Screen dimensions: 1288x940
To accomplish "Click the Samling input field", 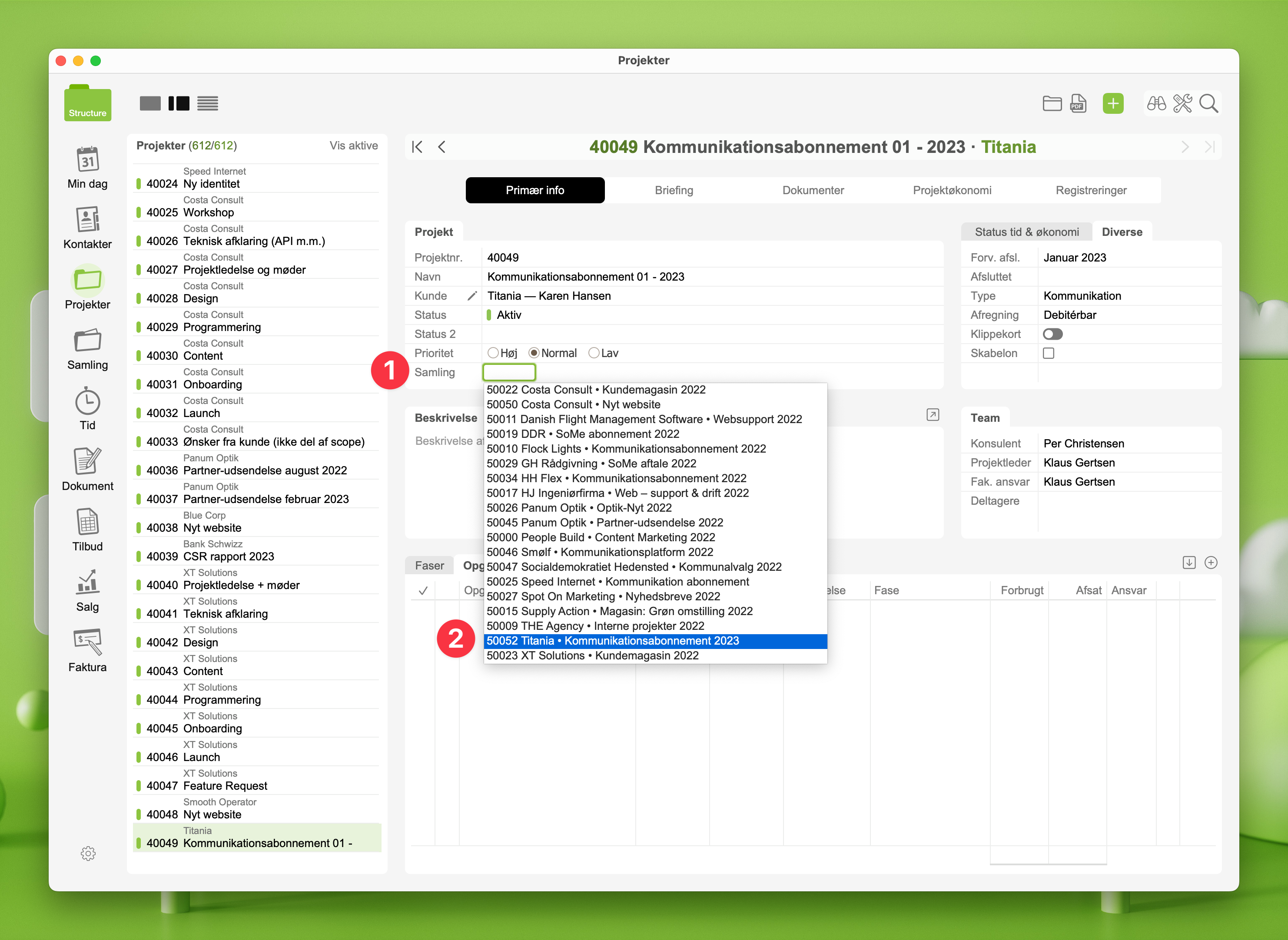I will click(509, 372).
